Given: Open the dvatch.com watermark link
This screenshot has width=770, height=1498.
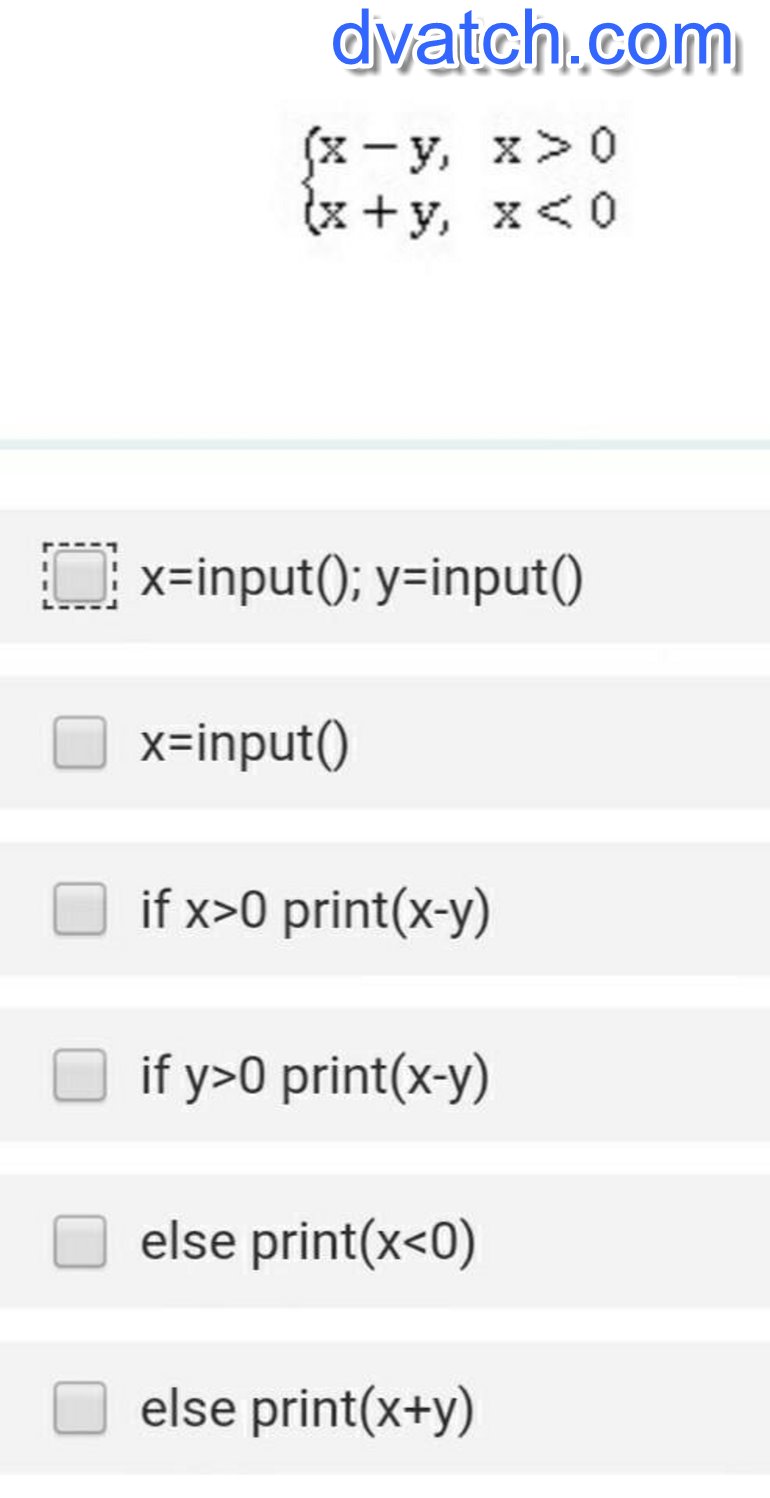Looking at the screenshot, I should pyautogui.click(x=533, y=42).
